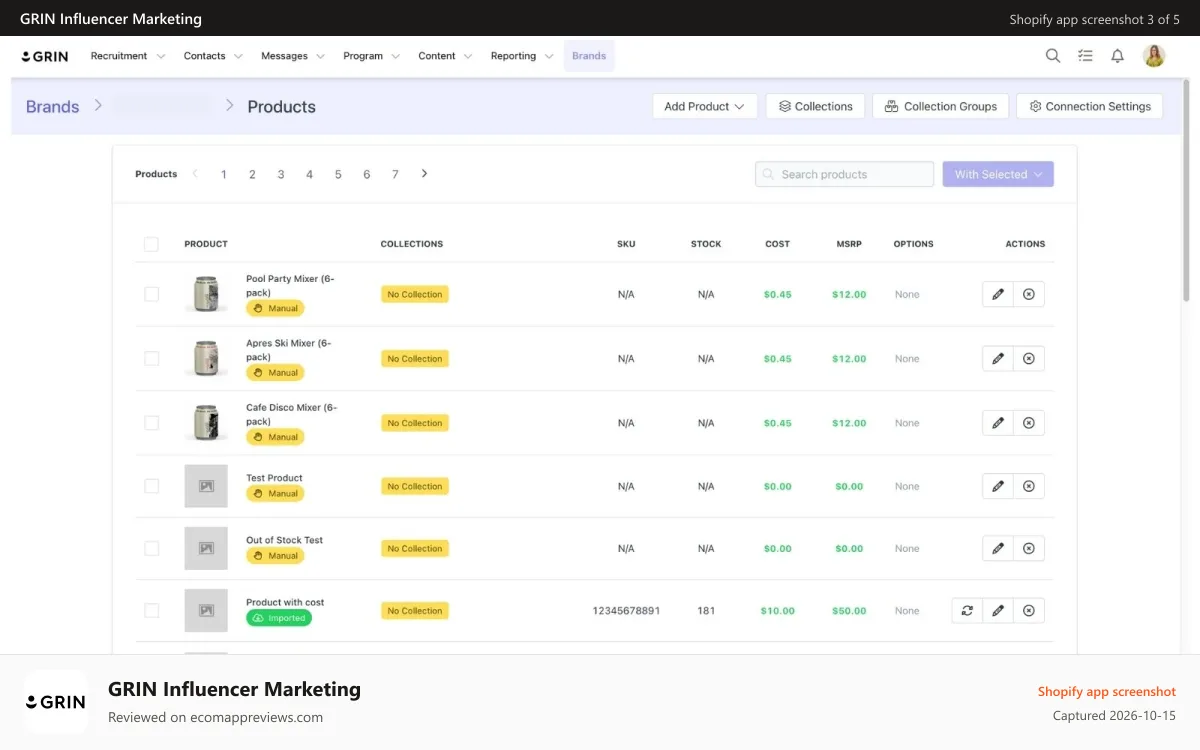Edit Apres Ski Mixer with pencil icon
The image size is (1200, 750).
tap(998, 358)
